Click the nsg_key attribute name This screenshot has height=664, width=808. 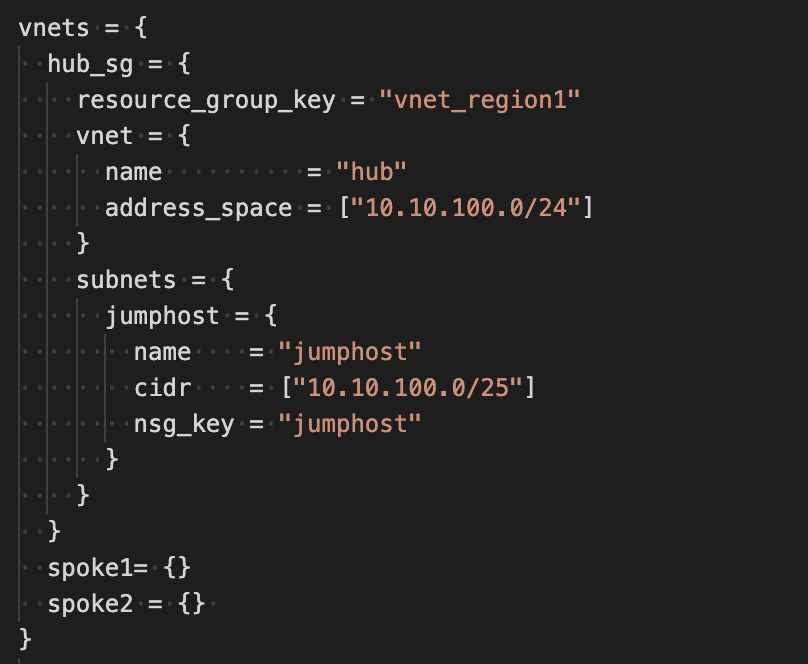(184, 424)
